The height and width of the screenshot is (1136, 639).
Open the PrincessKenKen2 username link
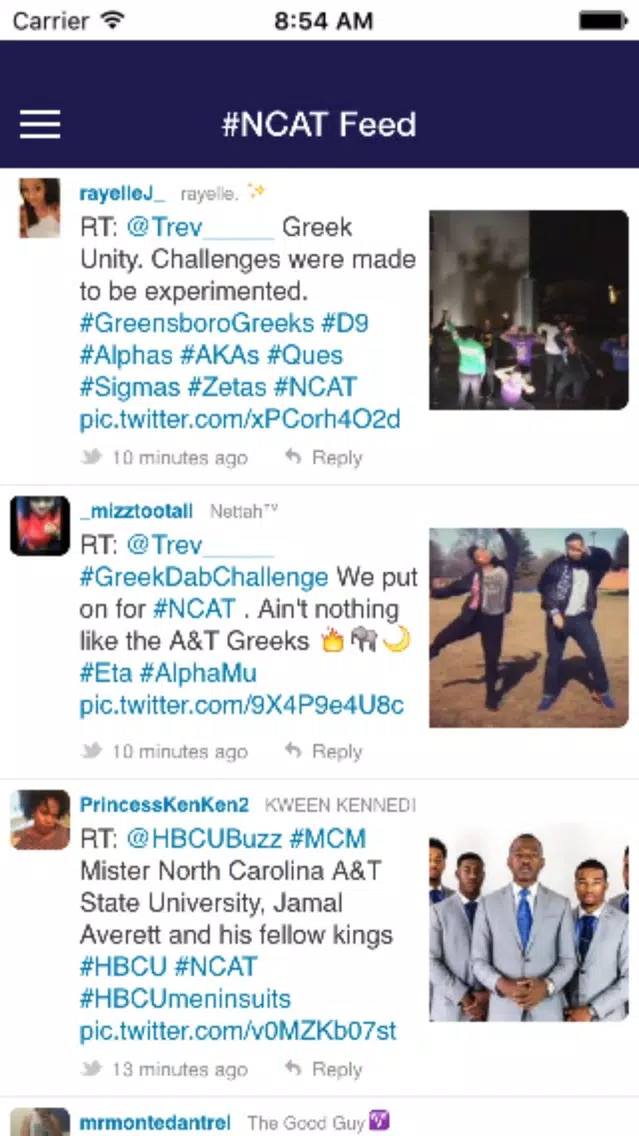[x=164, y=804]
